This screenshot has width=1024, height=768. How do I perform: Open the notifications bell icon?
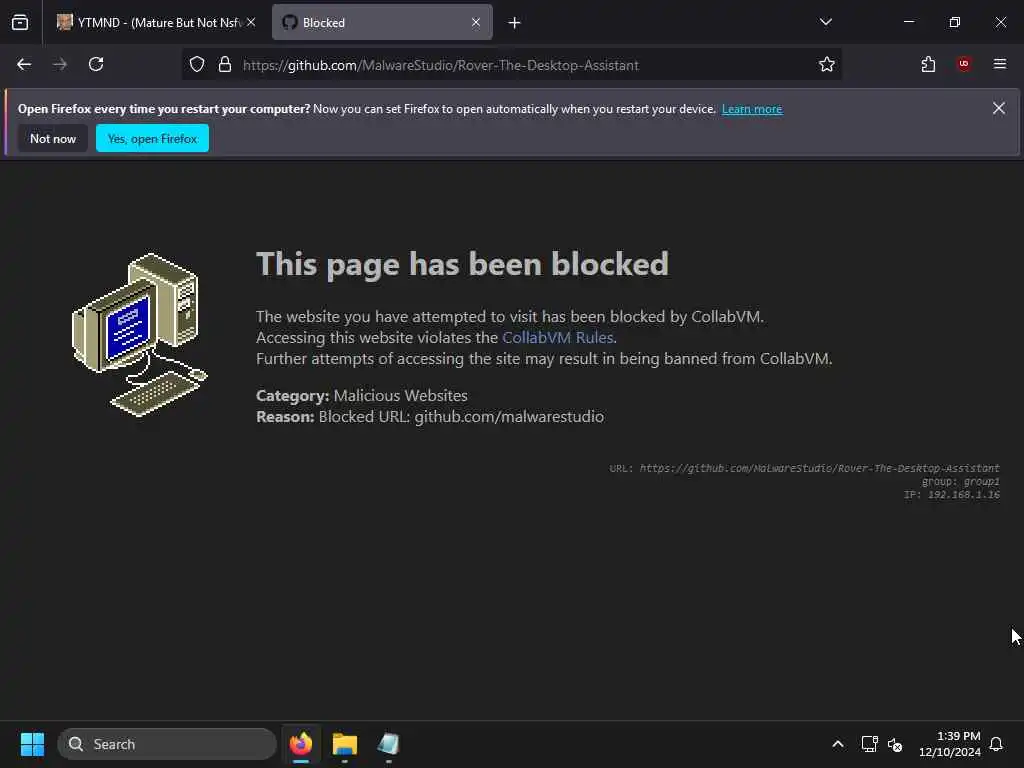coord(997,744)
